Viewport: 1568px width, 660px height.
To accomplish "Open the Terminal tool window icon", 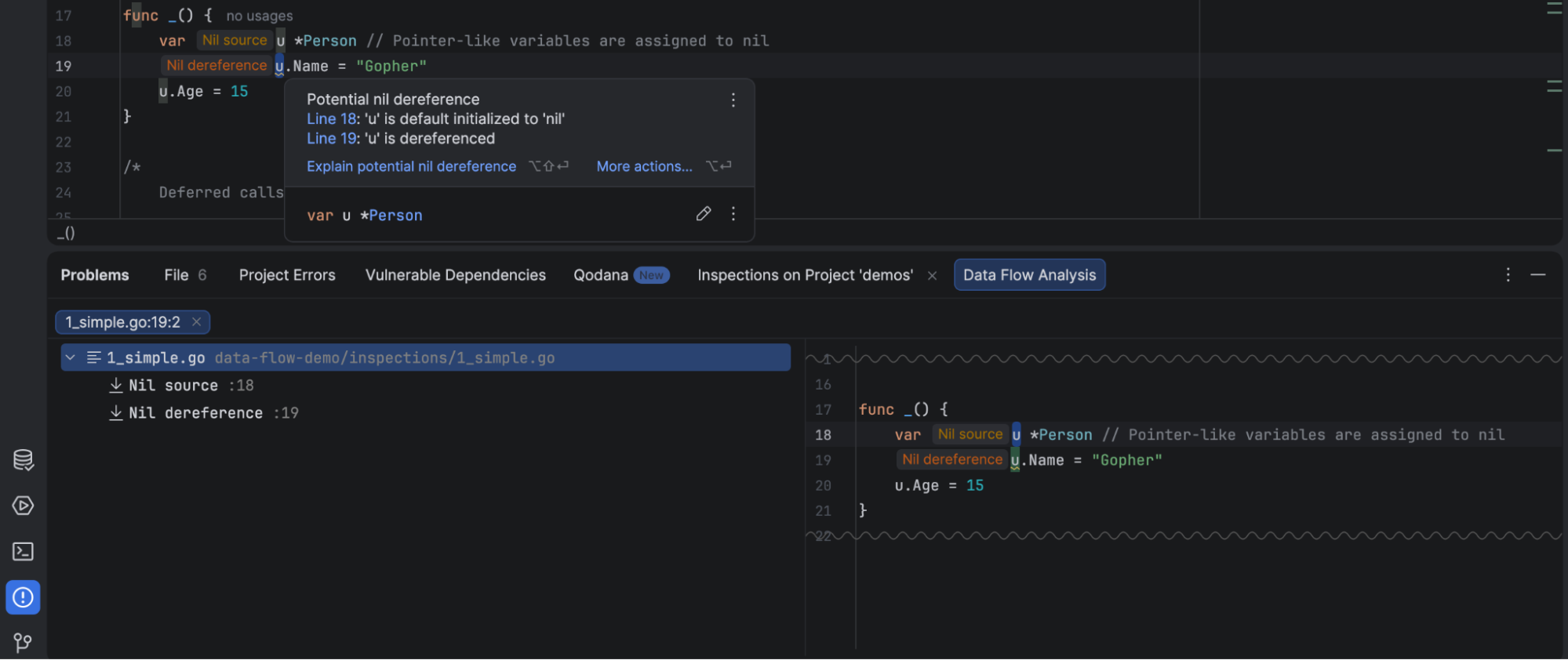I will [x=23, y=552].
